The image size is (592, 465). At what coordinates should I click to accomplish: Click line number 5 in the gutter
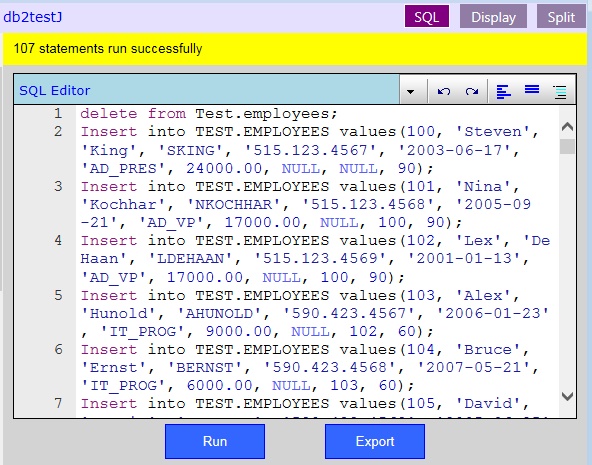(x=58, y=295)
